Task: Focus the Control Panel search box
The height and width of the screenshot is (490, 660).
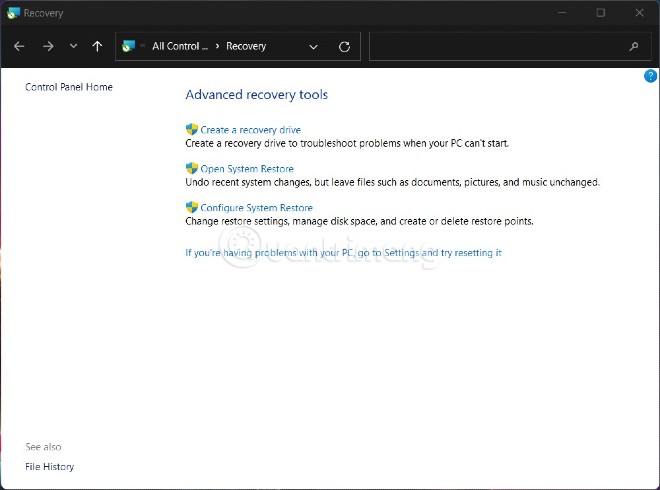Action: 510,46
